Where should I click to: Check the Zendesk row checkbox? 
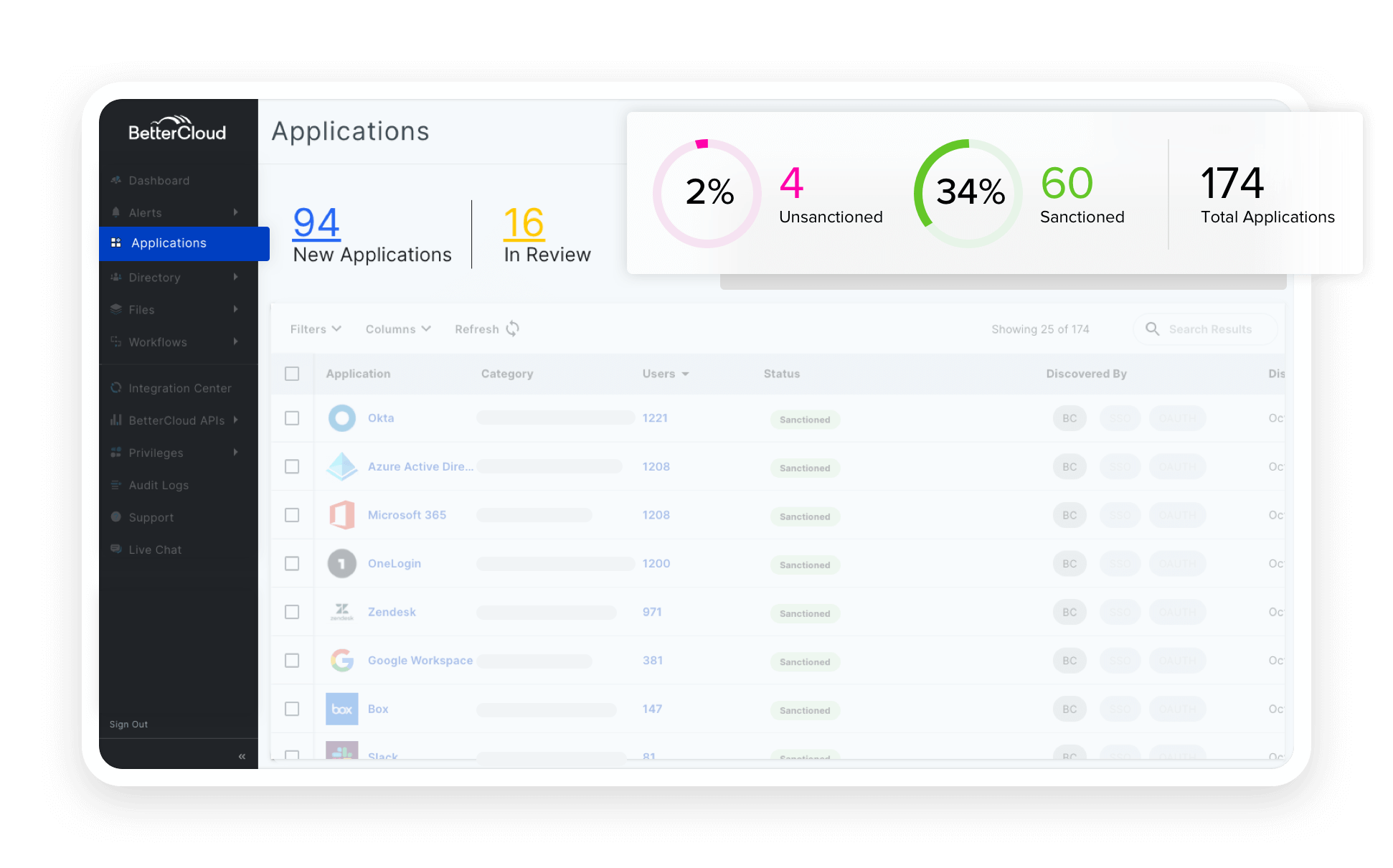pyautogui.click(x=292, y=612)
